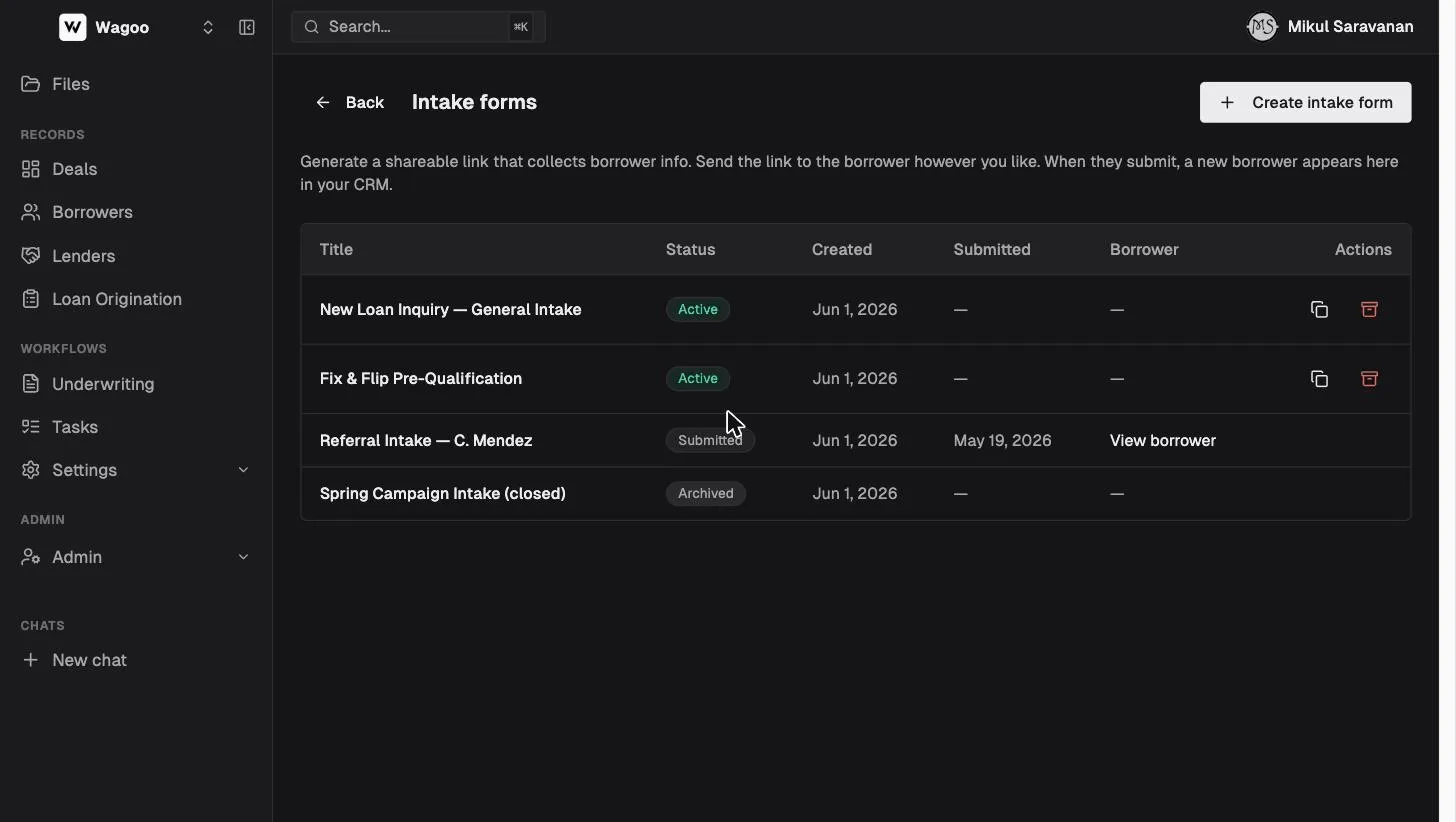Open View borrower for Referral Intake

click(x=1162, y=440)
